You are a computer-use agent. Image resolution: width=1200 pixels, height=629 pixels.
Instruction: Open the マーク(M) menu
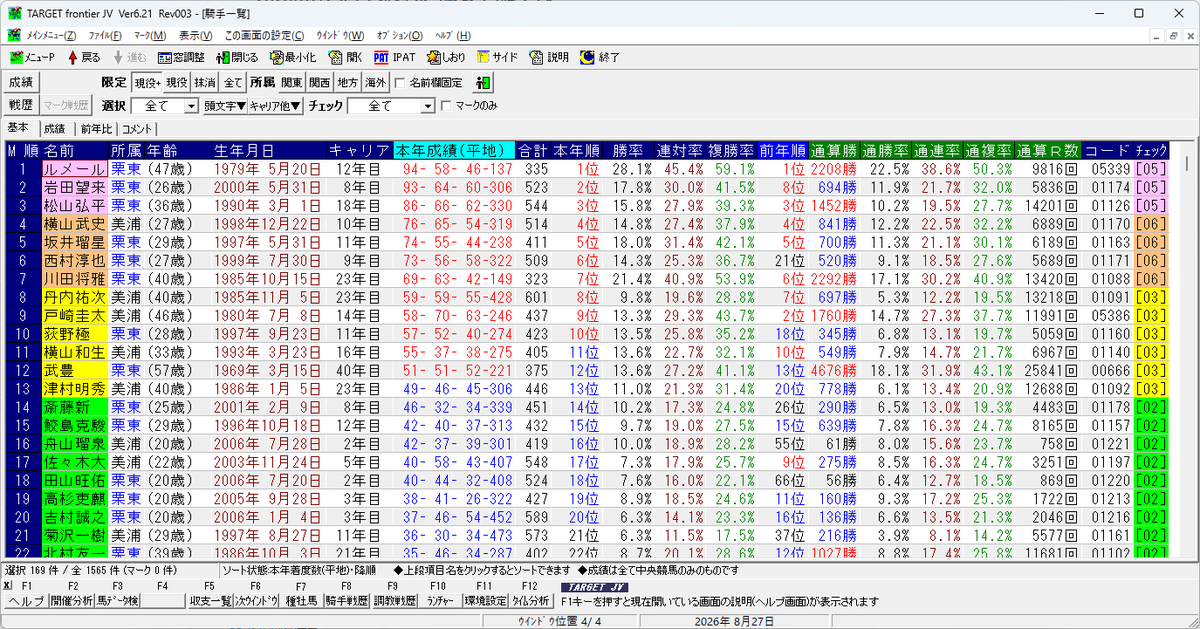click(149, 36)
